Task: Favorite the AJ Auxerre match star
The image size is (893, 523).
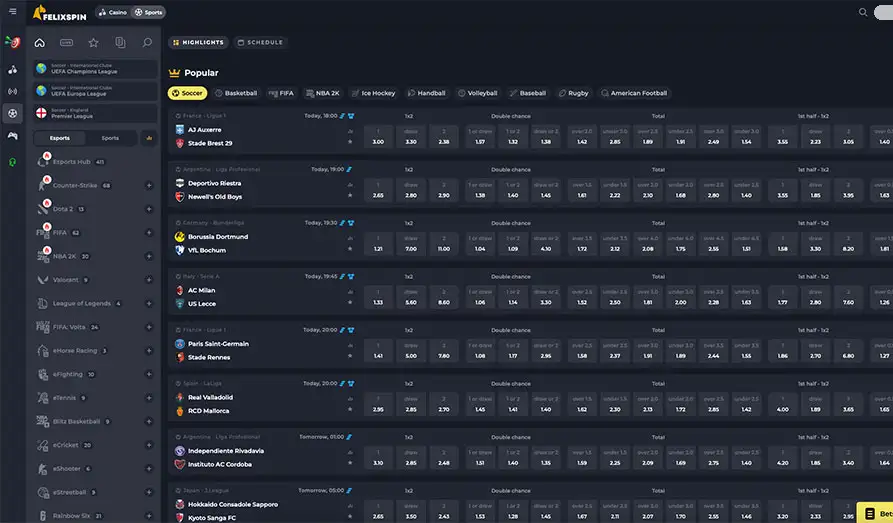Action: coord(350,142)
